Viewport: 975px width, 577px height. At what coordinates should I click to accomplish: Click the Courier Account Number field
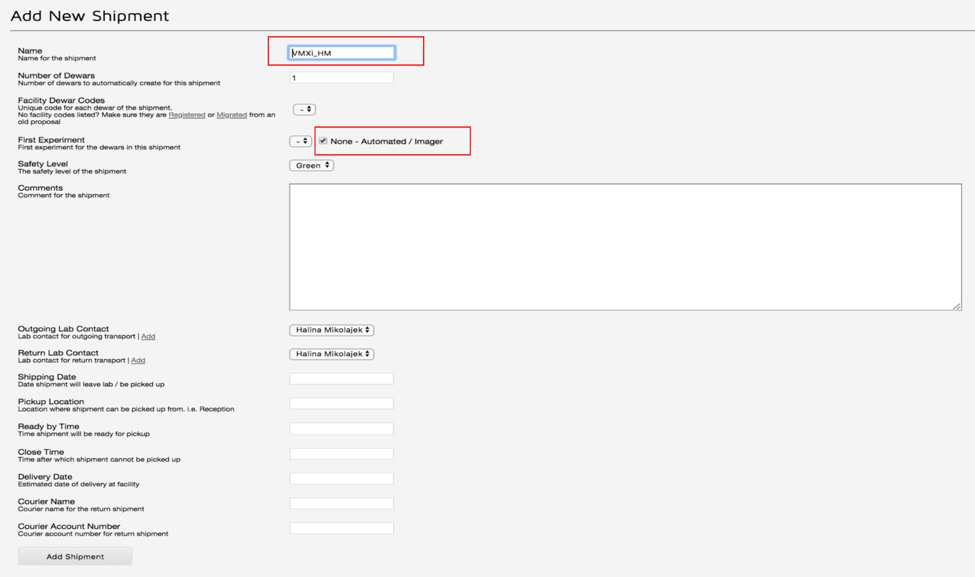340,528
